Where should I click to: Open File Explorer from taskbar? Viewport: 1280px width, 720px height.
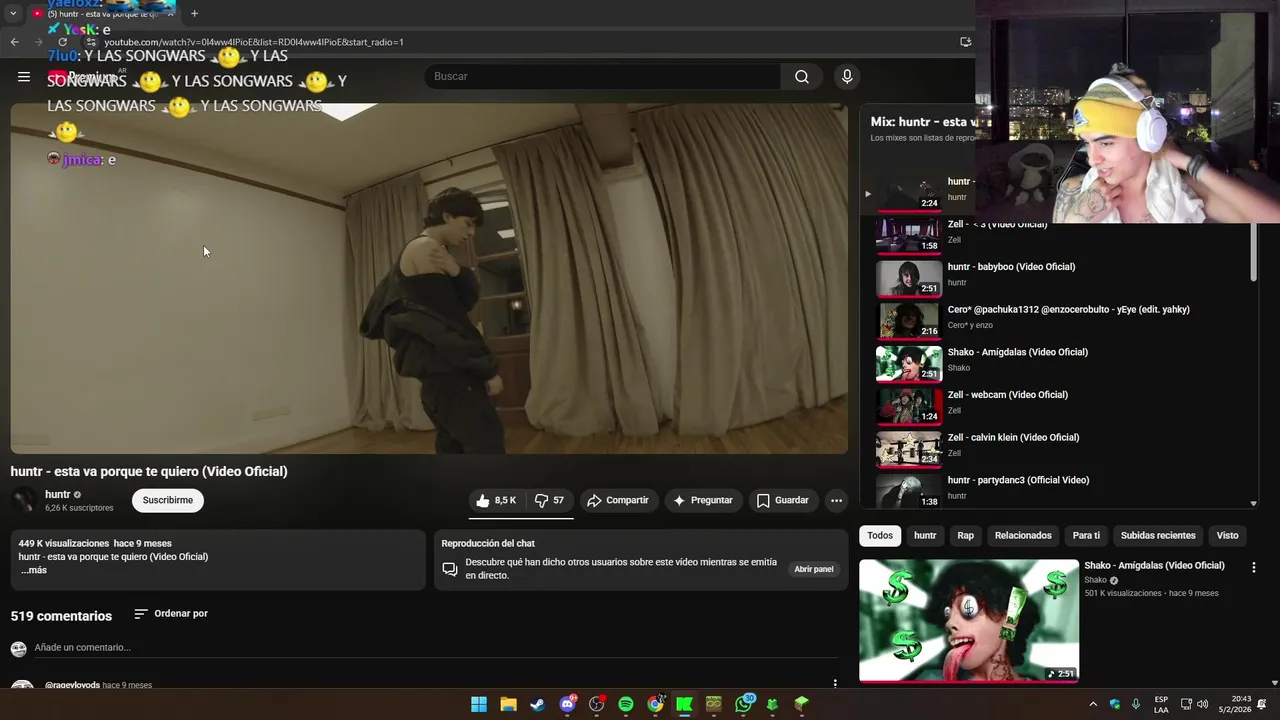coord(508,704)
